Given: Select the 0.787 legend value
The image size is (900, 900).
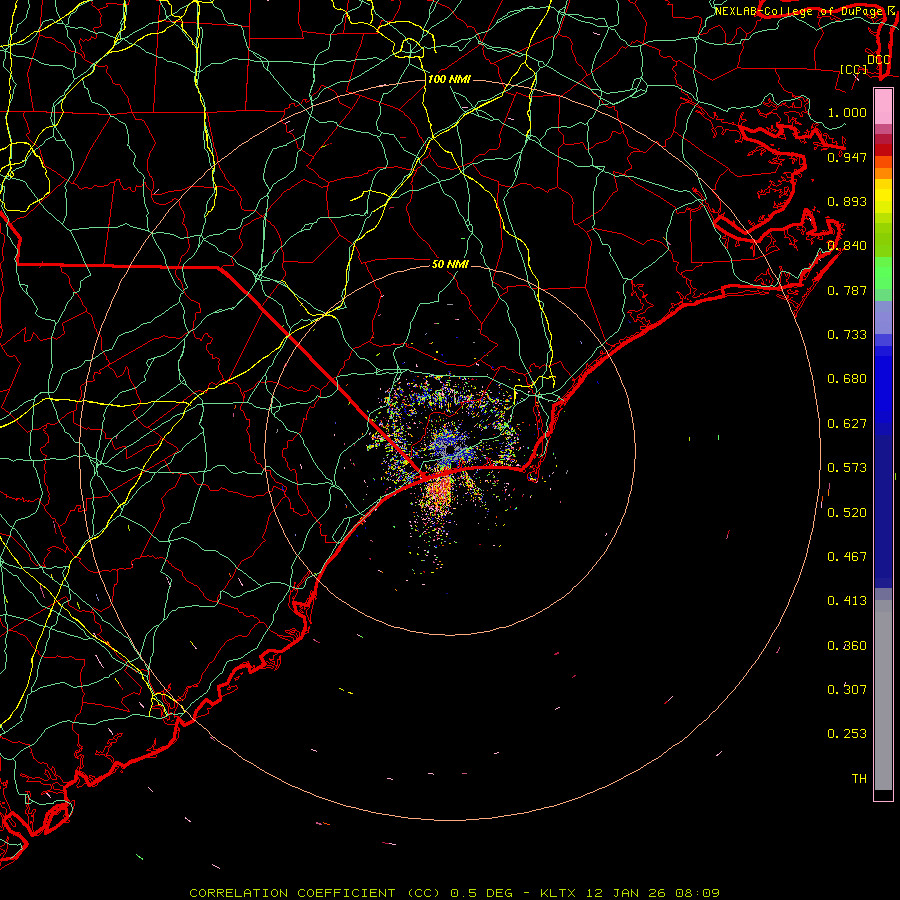Looking at the screenshot, I should click(847, 290).
